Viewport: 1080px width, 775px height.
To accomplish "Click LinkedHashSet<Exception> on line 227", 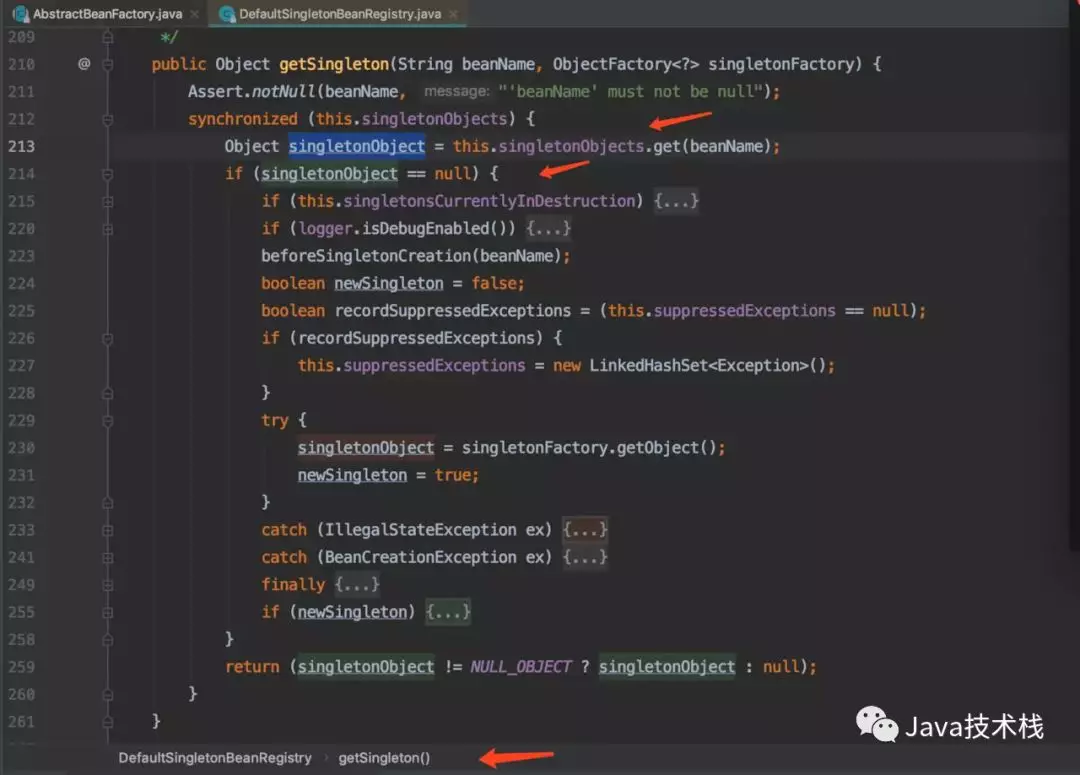I will (699, 365).
